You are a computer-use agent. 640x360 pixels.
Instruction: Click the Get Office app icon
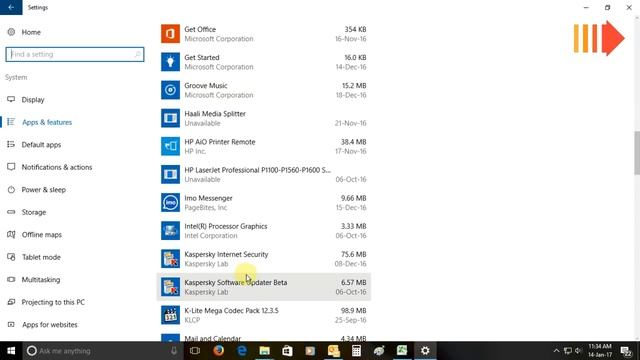[170, 34]
